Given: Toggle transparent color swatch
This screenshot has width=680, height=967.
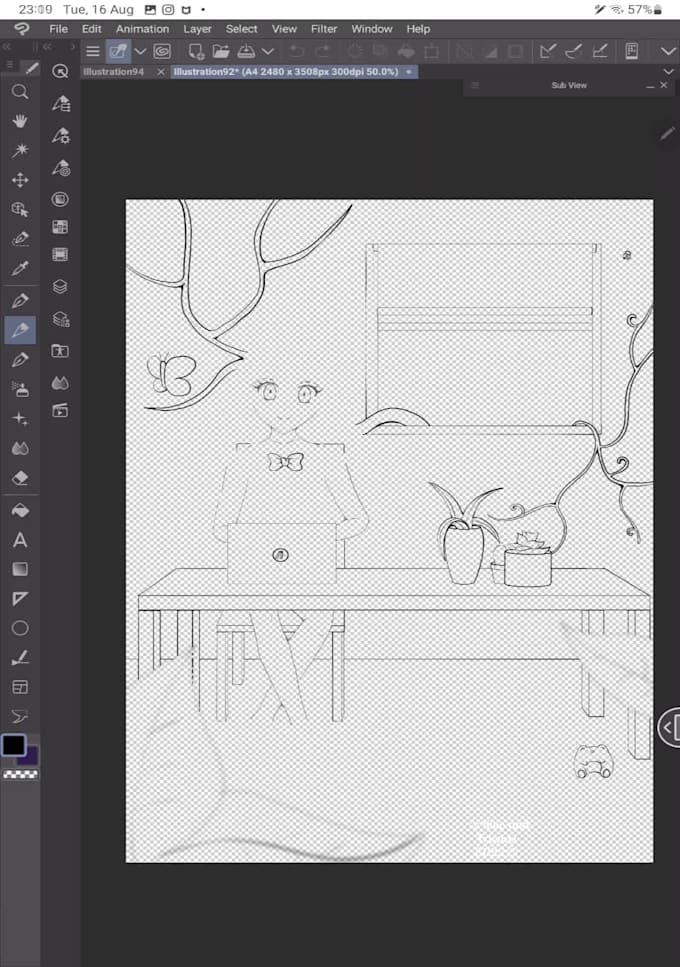Looking at the screenshot, I should (x=20, y=775).
